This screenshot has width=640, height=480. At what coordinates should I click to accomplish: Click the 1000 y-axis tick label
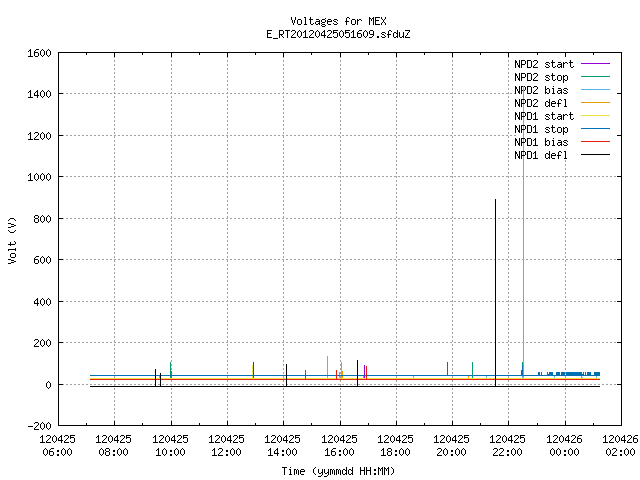[x=39, y=177]
